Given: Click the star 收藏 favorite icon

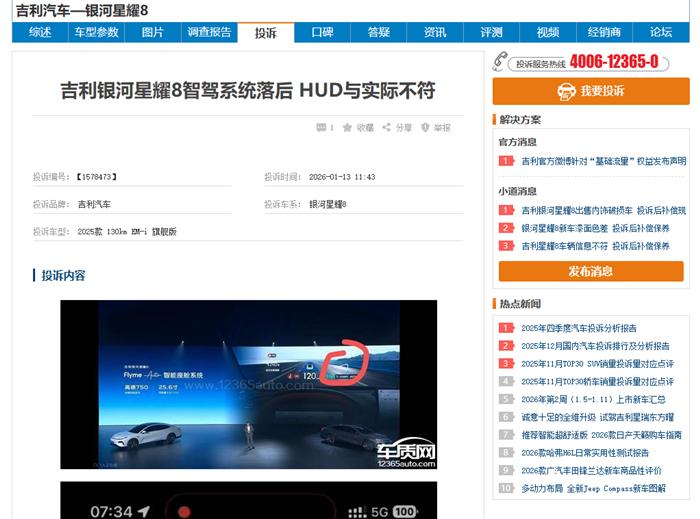Looking at the screenshot, I should 347,128.
